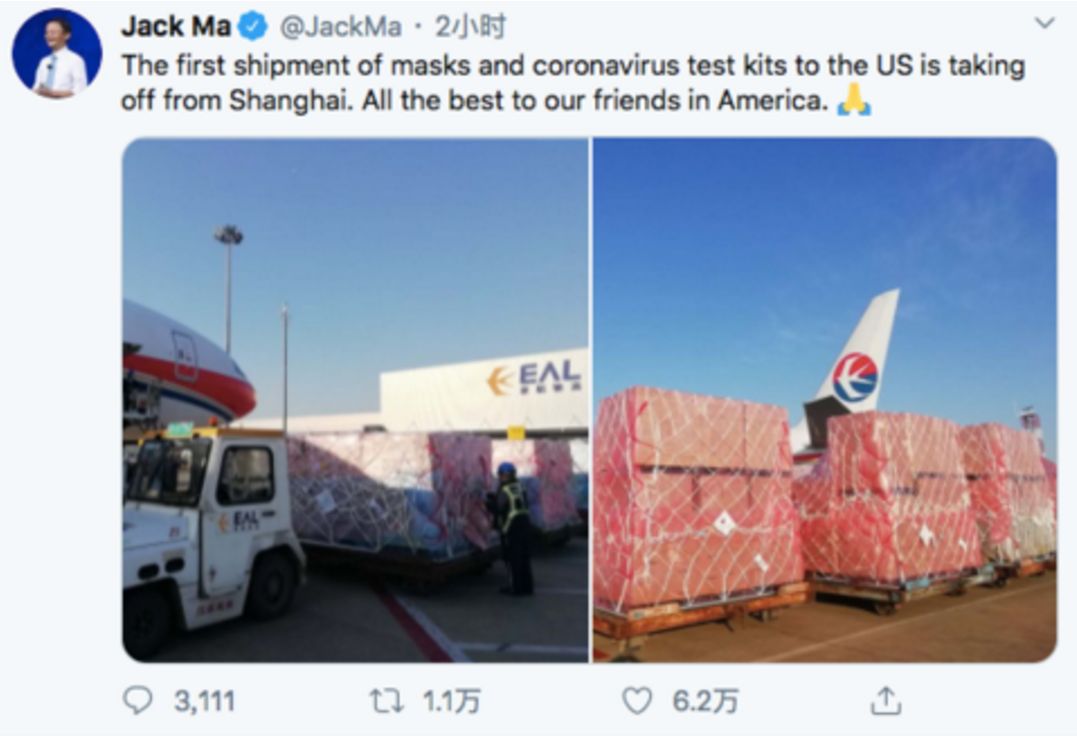Open Jack Ma's profile avatar

(x=57, y=54)
